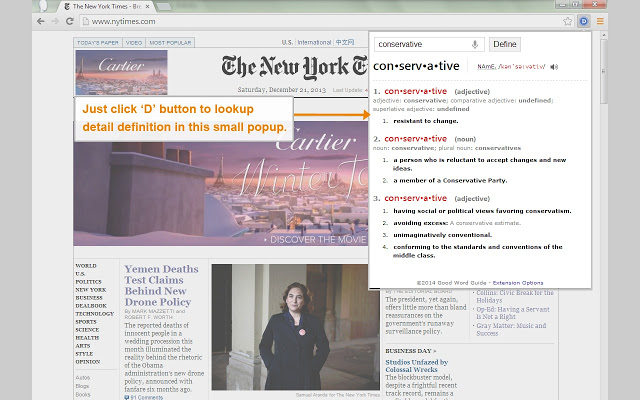The image size is (640, 400).
Task: Click definition 'resistant to change.'
Action: tap(426, 121)
